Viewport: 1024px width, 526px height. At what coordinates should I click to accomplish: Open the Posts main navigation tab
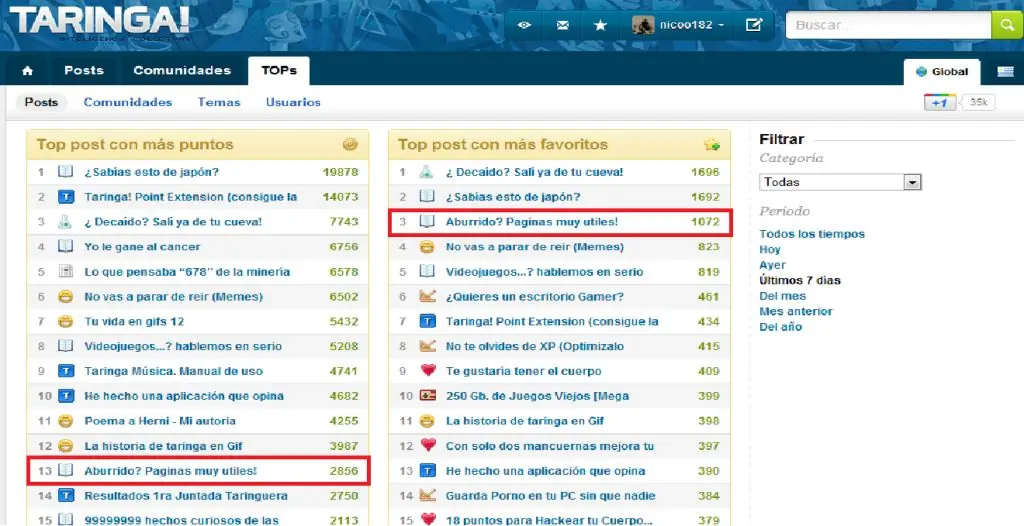tap(84, 71)
